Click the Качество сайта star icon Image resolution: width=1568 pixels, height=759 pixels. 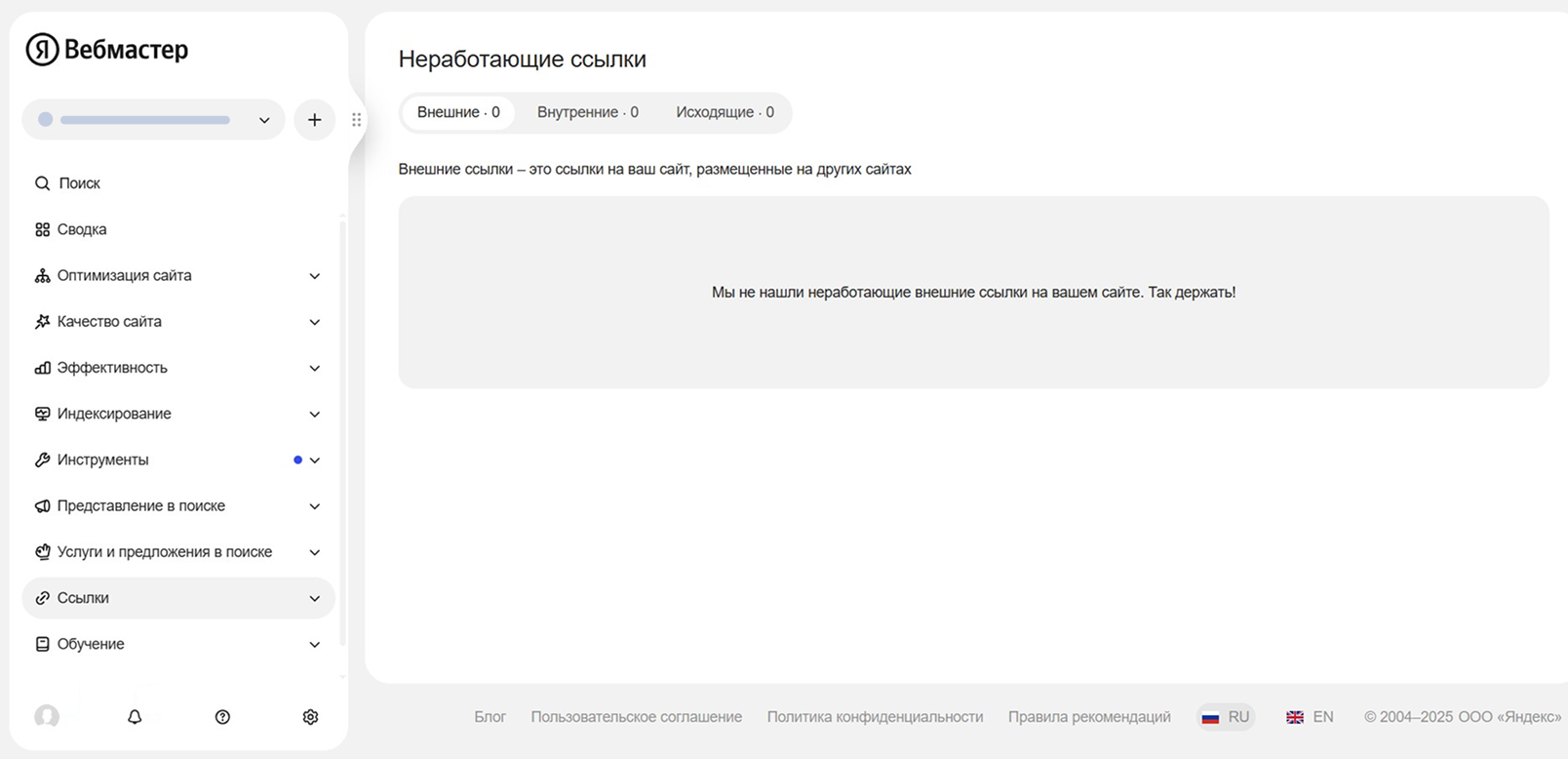[x=42, y=321]
